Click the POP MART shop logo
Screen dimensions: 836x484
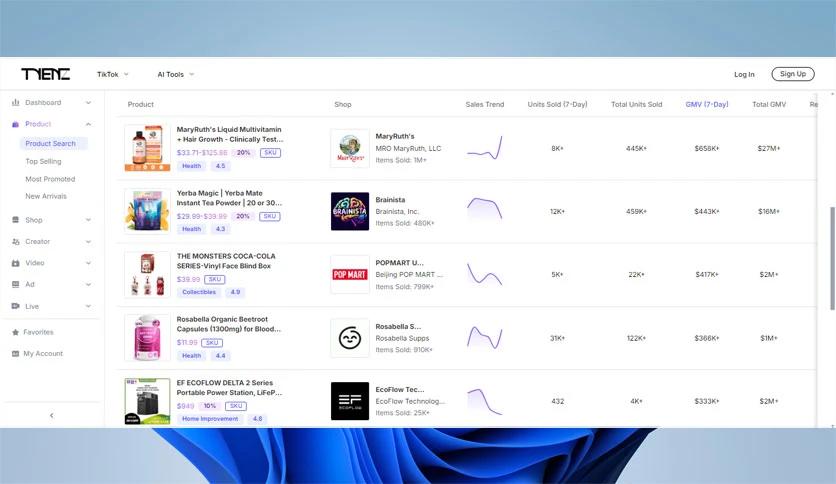click(350, 275)
